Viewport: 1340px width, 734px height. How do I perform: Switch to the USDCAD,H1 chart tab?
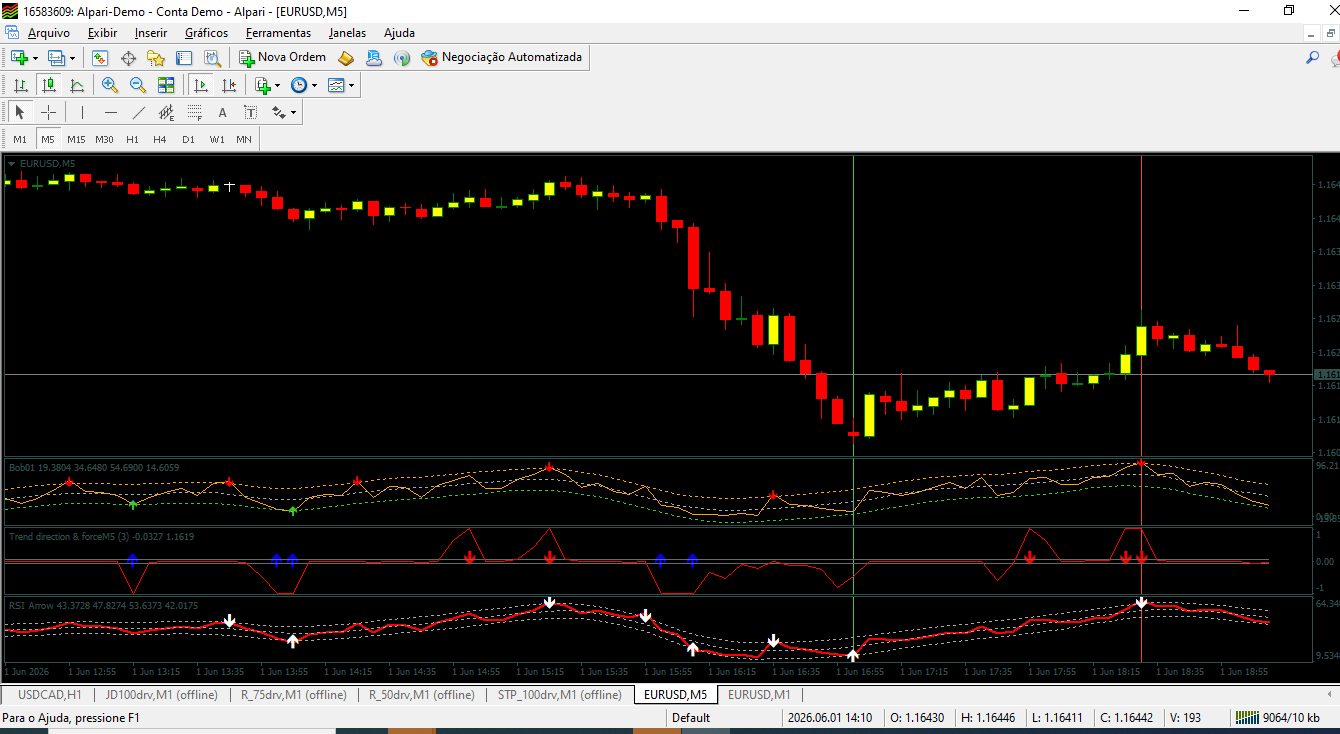pyautogui.click(x=50, y=694)
